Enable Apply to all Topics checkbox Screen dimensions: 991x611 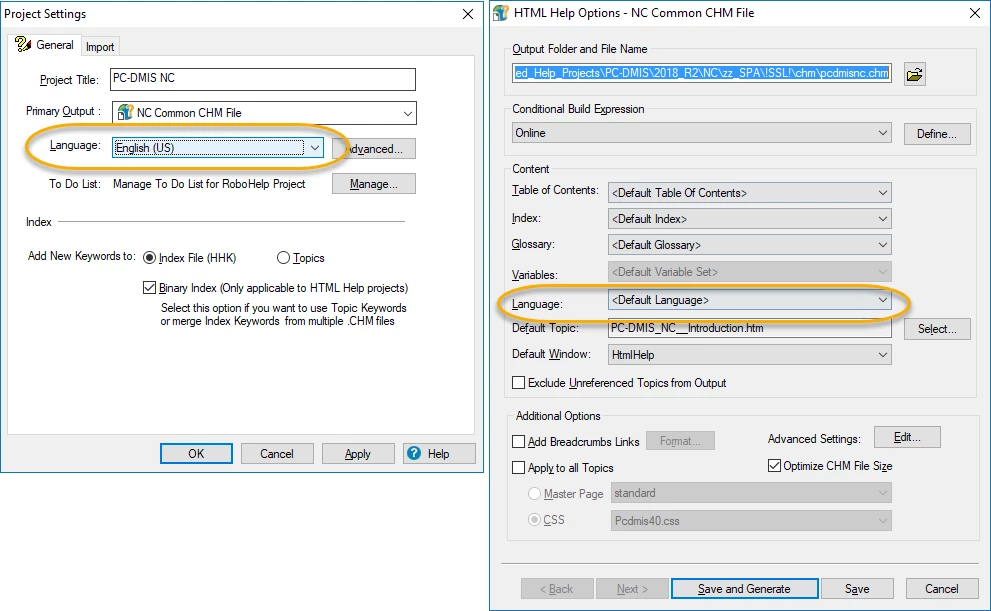tap(518, 468)
